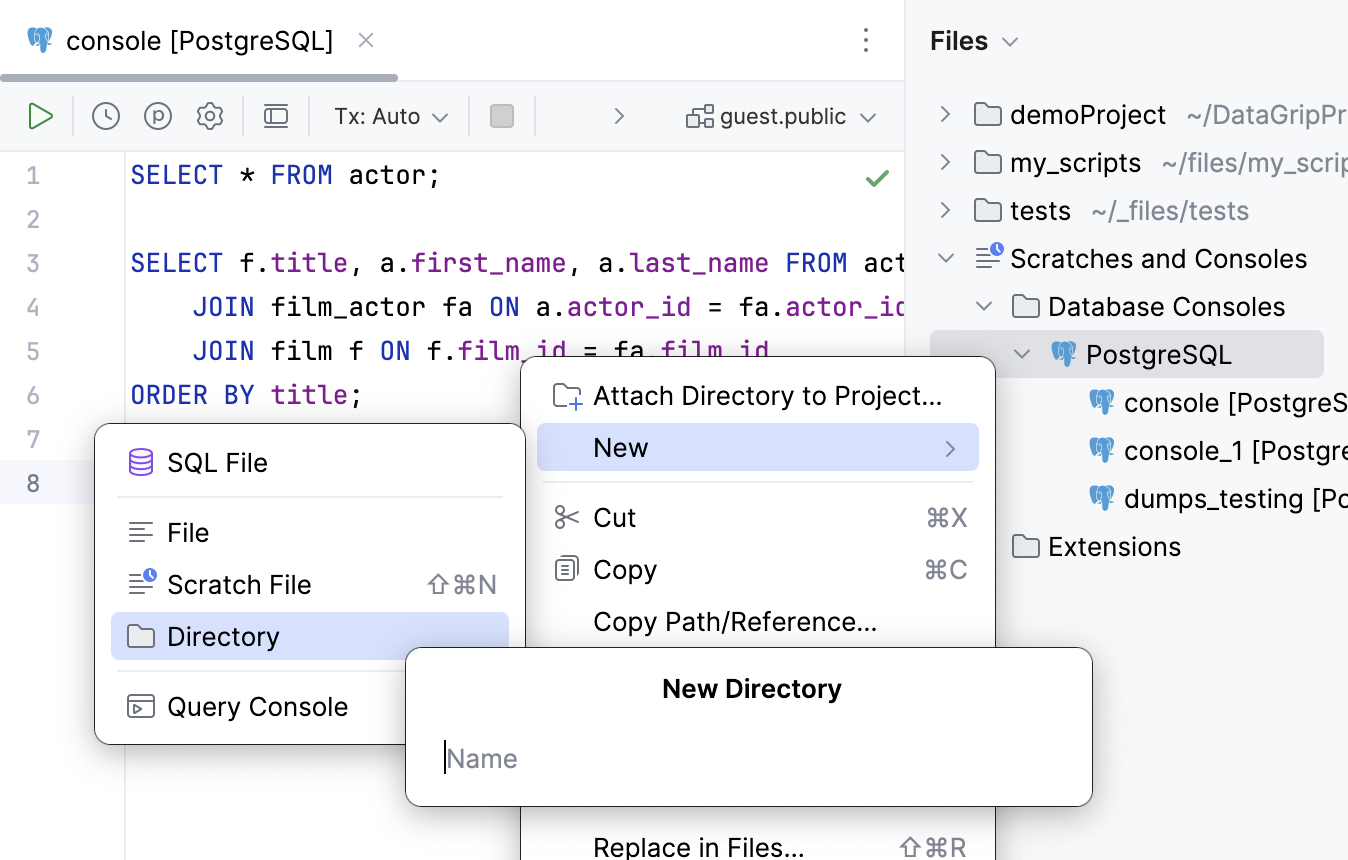This screenshot has height=860, width=1348.
Task: Select SQL File from the New submenu
Action: 214,462
